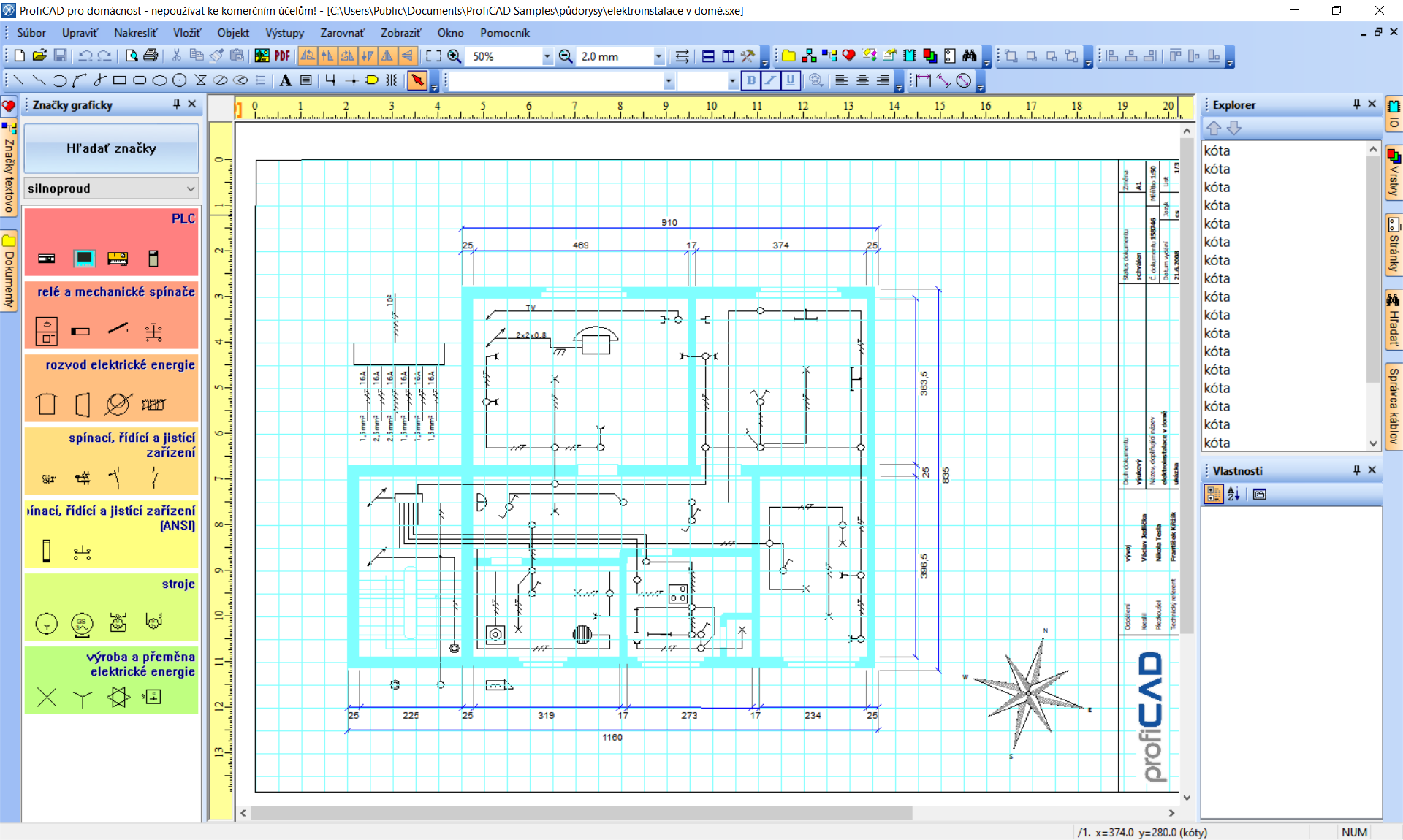Open the Zarovnať menu
The image size is (1403, 840).
(342, 33)
